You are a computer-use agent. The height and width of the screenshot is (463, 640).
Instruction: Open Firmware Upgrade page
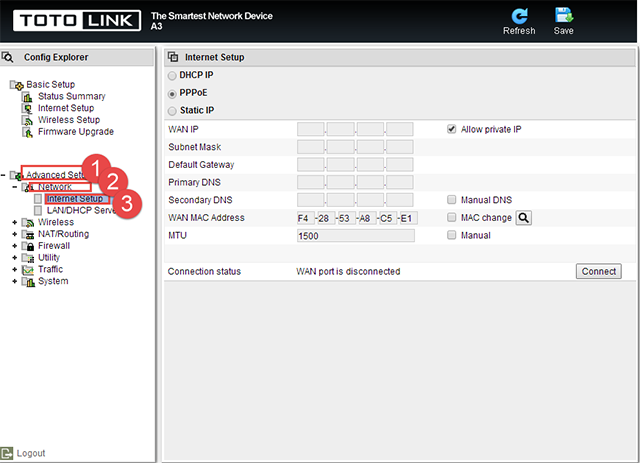[76, 132]
